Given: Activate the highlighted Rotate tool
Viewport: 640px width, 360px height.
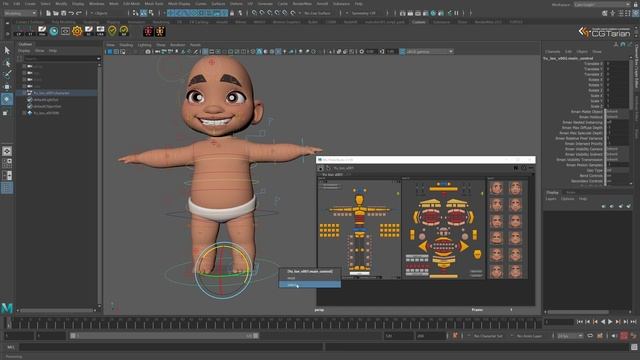Looking at the screenshot, I should click(x=7, y=99).
